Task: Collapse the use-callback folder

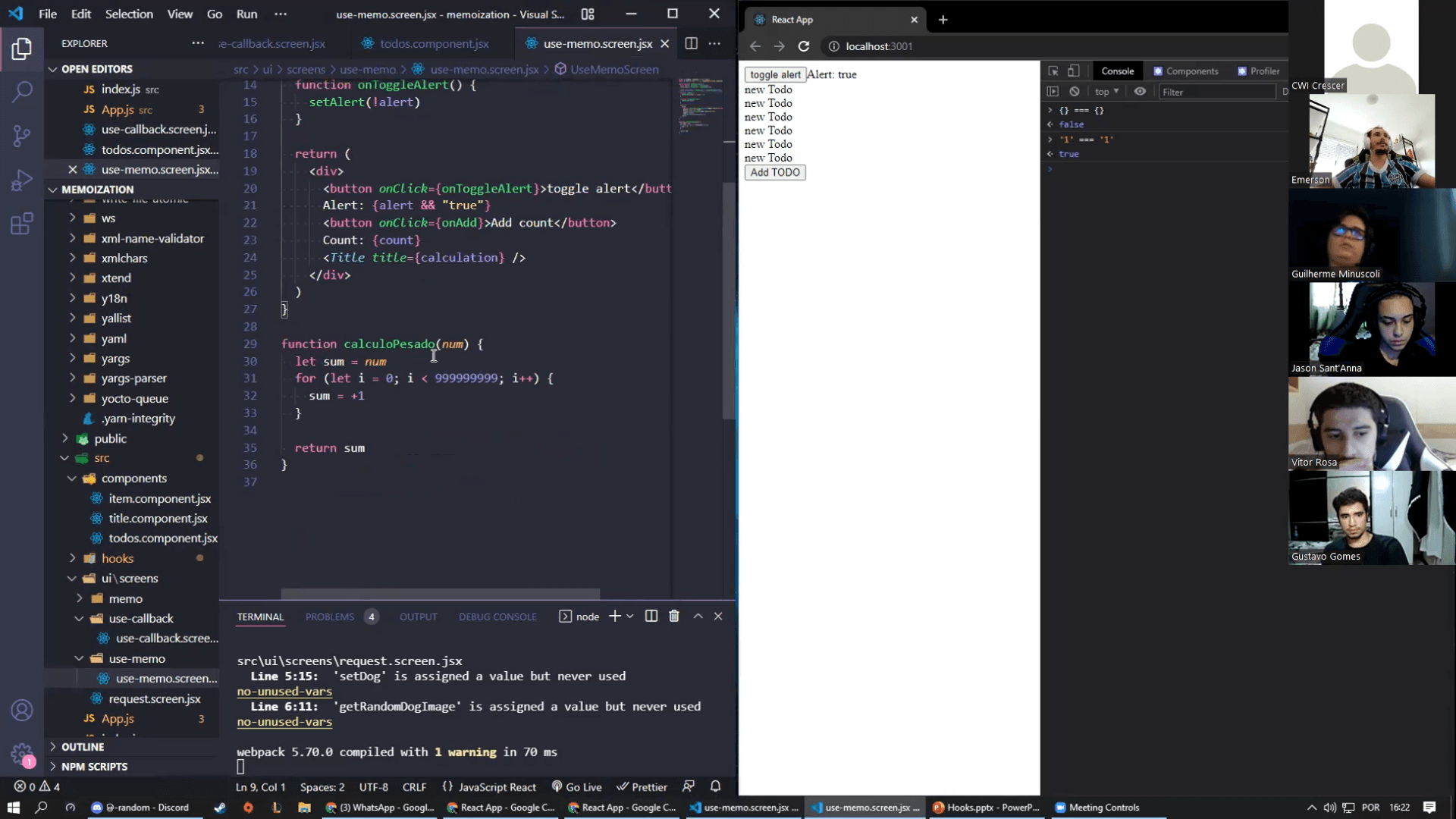Action: tap(80, 619)
